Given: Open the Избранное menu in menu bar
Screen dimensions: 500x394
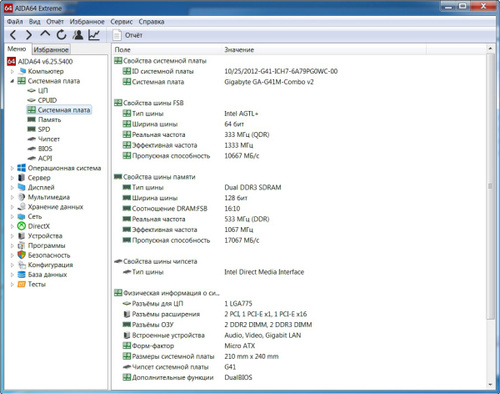Looking at the screenshot, I should [87, 22].
